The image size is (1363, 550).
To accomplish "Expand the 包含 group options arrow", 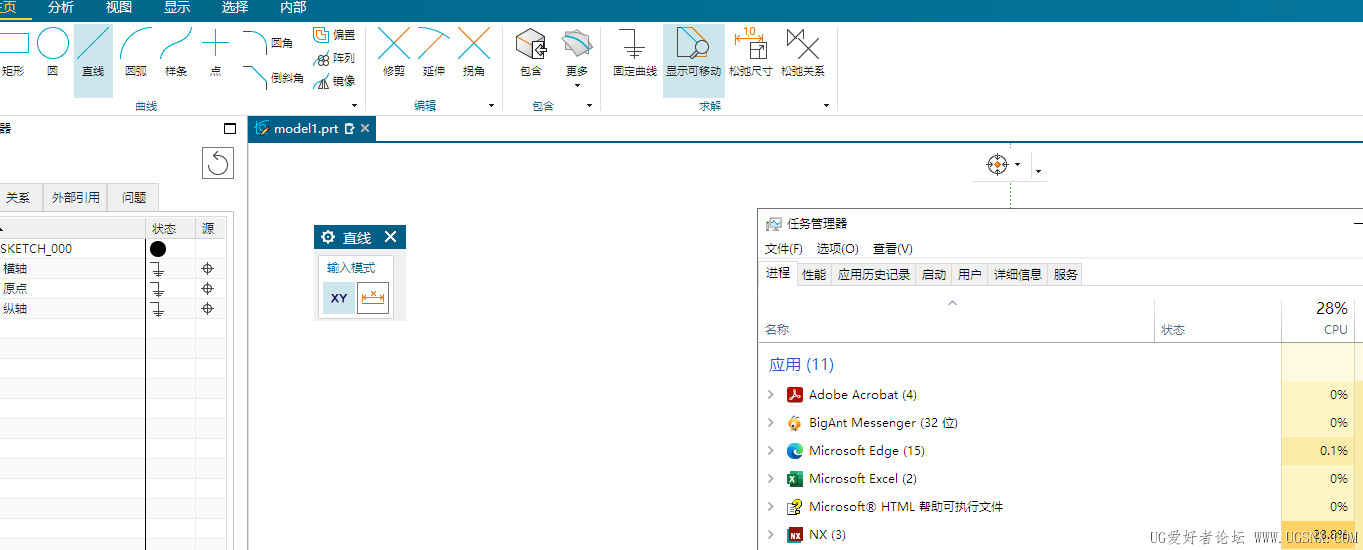I will [x=589, y=106].
